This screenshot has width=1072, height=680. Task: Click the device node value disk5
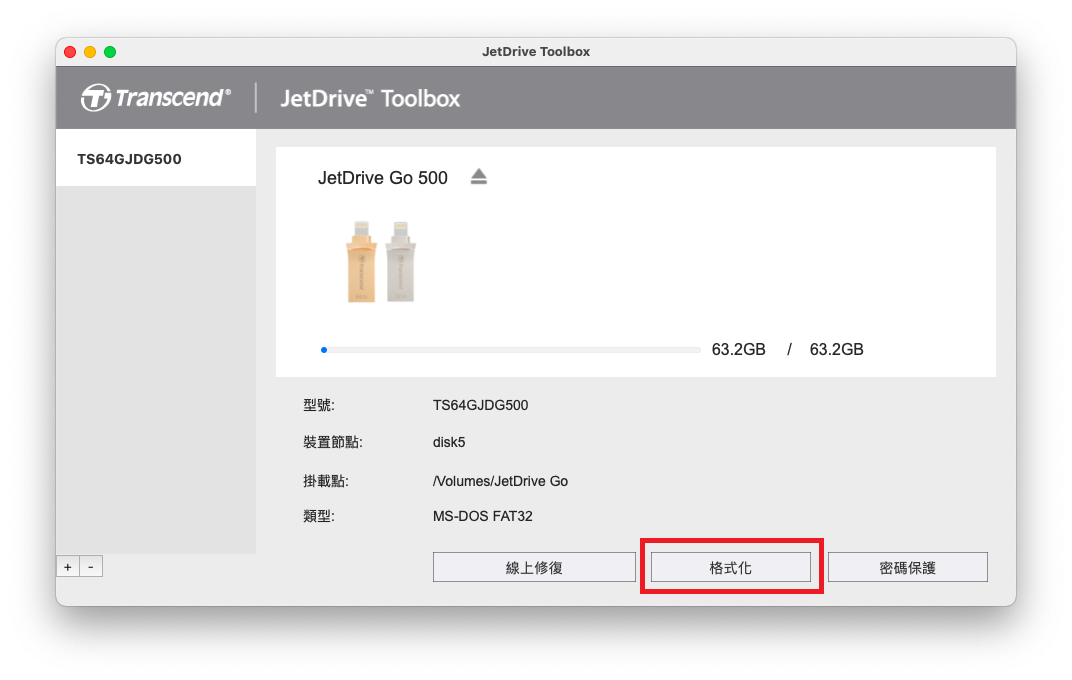(449, 442)
